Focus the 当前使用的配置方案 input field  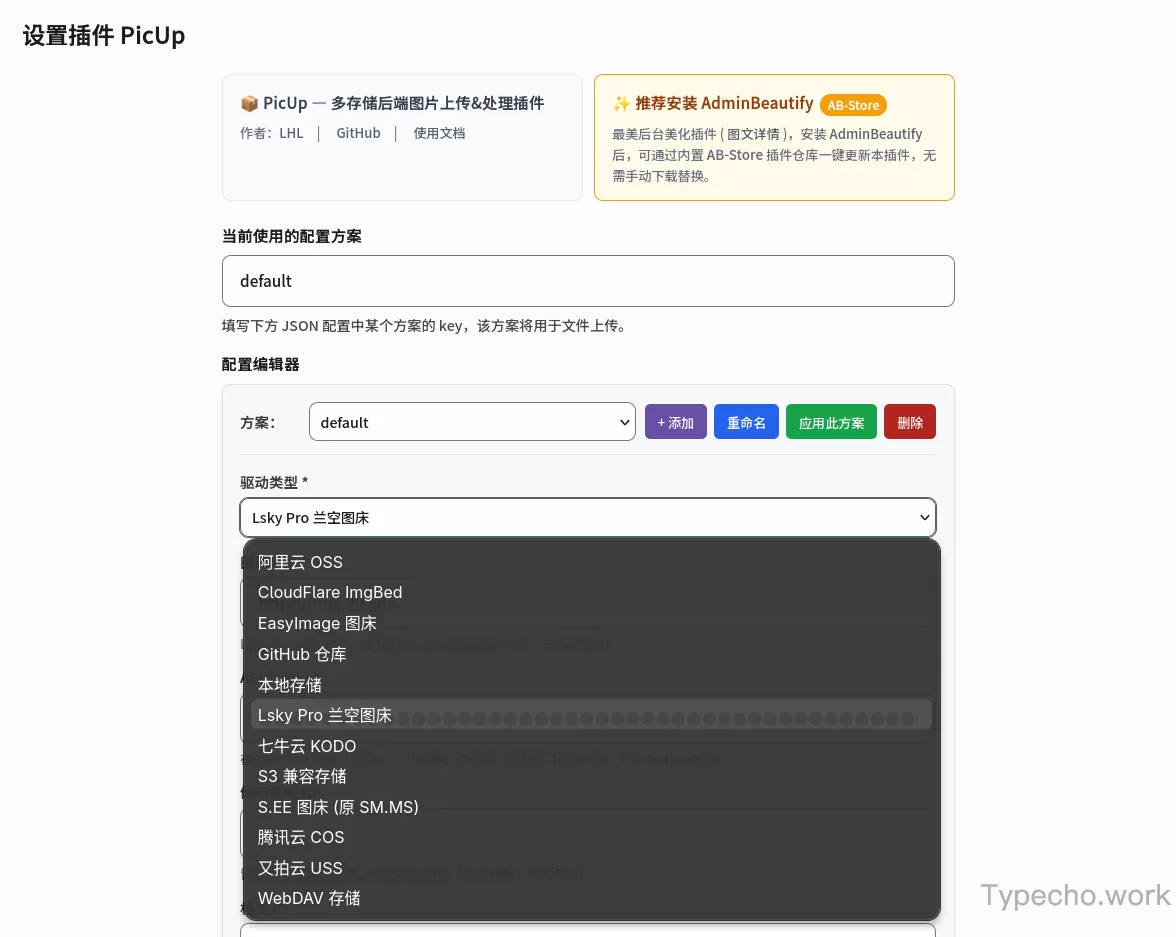(587, 281)
